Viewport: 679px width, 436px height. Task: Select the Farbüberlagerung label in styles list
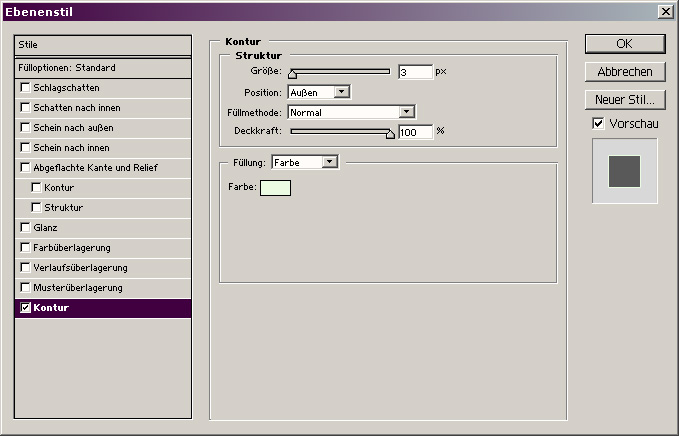pos(72,248)
